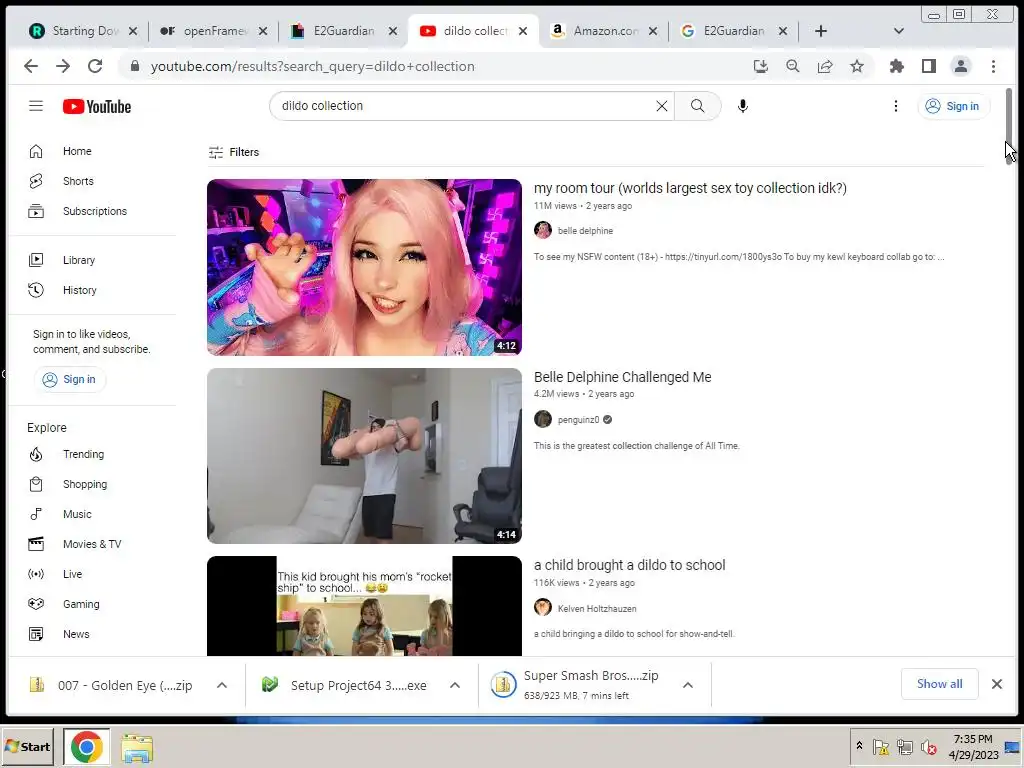Open the Windows Start menu
1024x768 pixels.
point(27,746)
